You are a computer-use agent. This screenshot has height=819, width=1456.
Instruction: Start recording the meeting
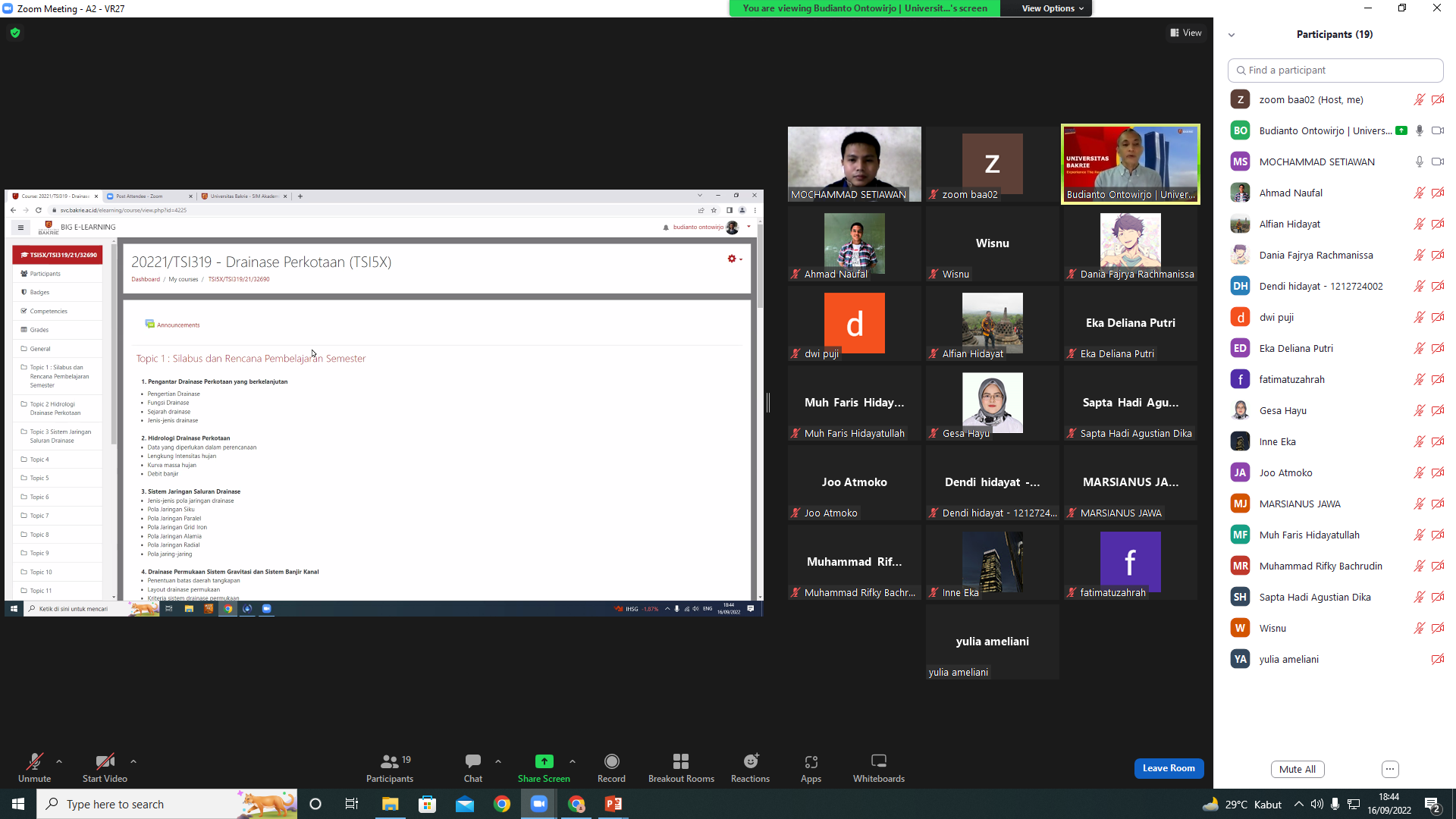click(x=611, y=767)
